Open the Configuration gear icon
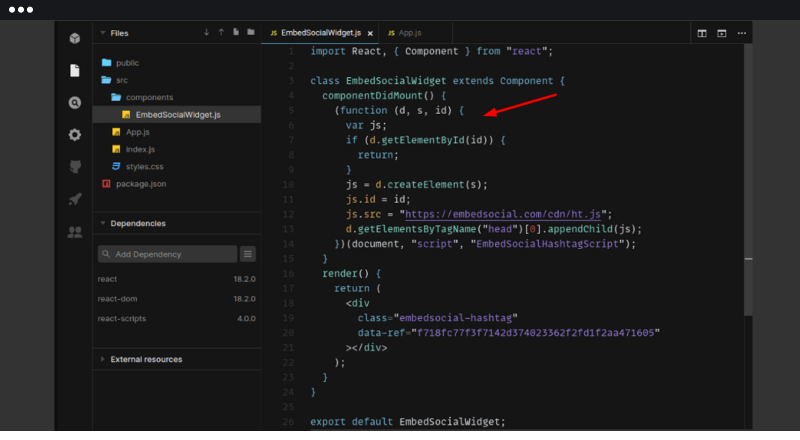Viewport: 800px width, 440px height. 74,135
